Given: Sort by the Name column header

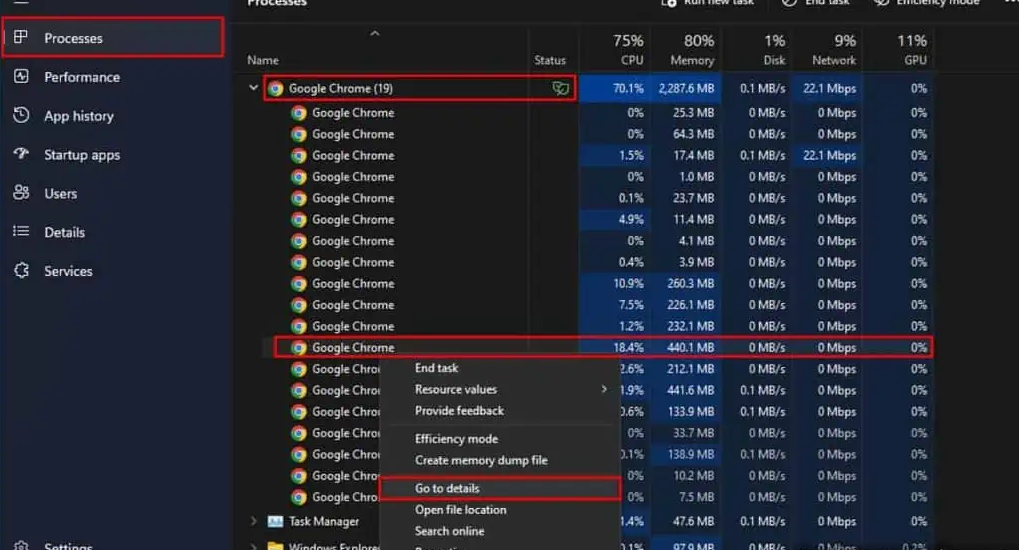Looking at the screenshot, I should (263, 60).
